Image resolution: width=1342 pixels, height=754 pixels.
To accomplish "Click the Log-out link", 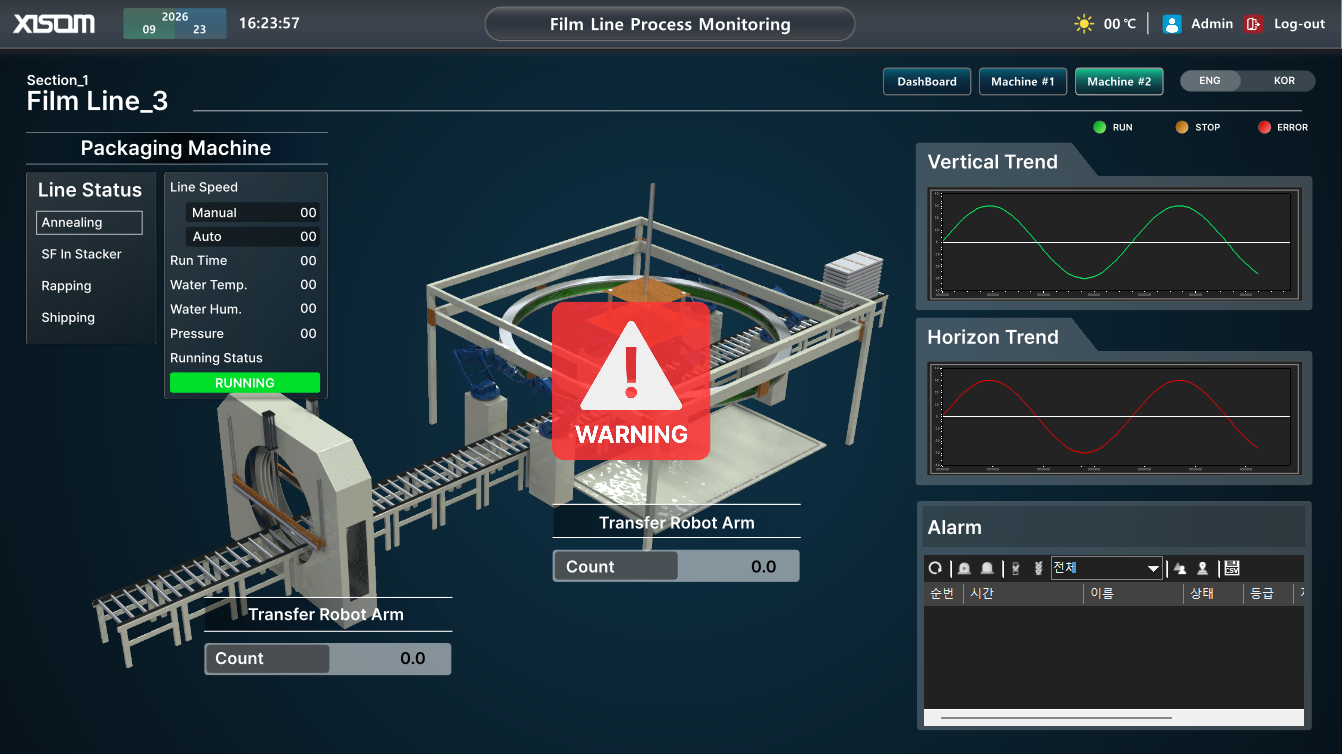I will coord(1299,24).
